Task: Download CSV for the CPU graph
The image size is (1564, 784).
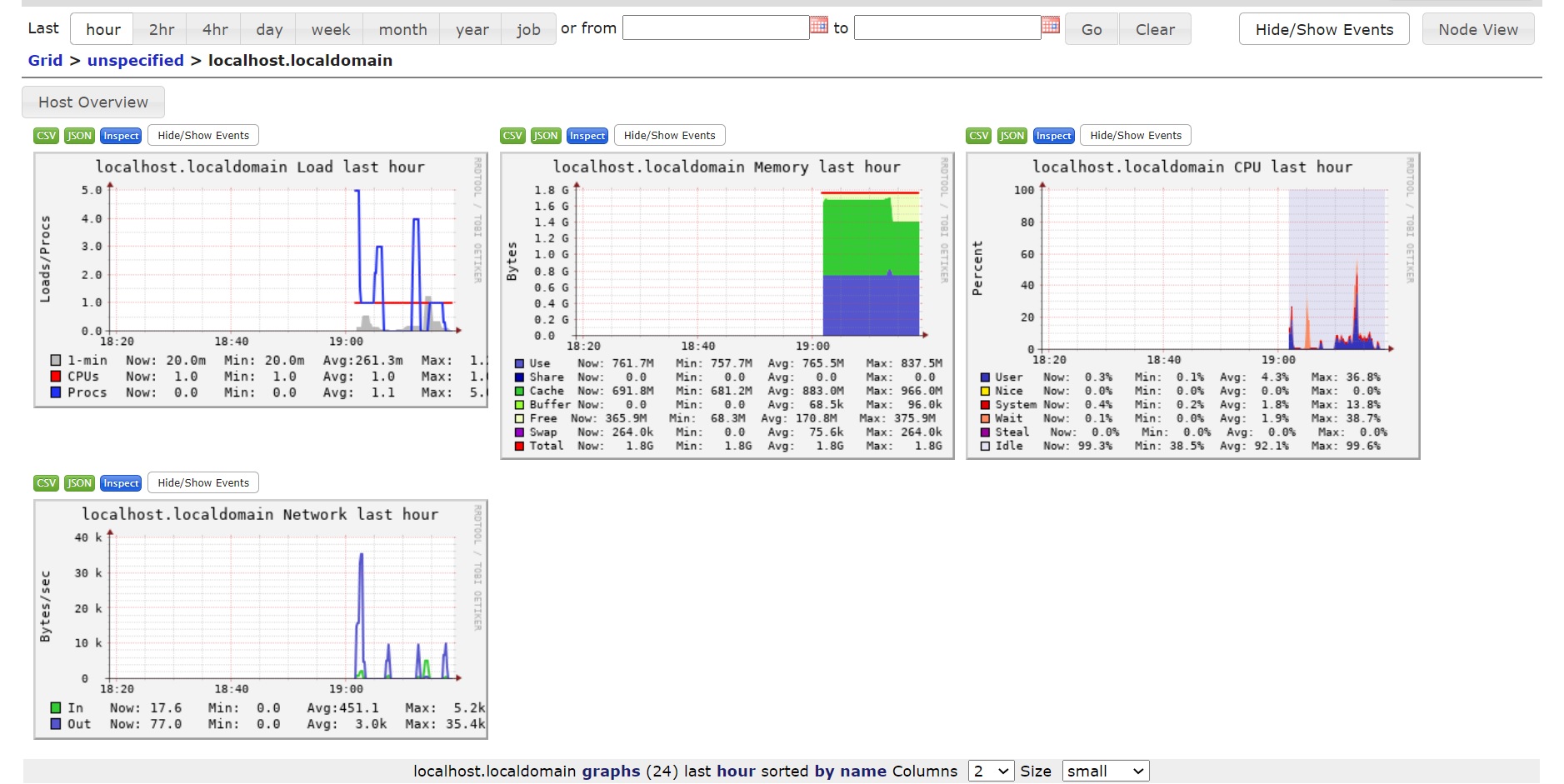Action: point(979,136)
